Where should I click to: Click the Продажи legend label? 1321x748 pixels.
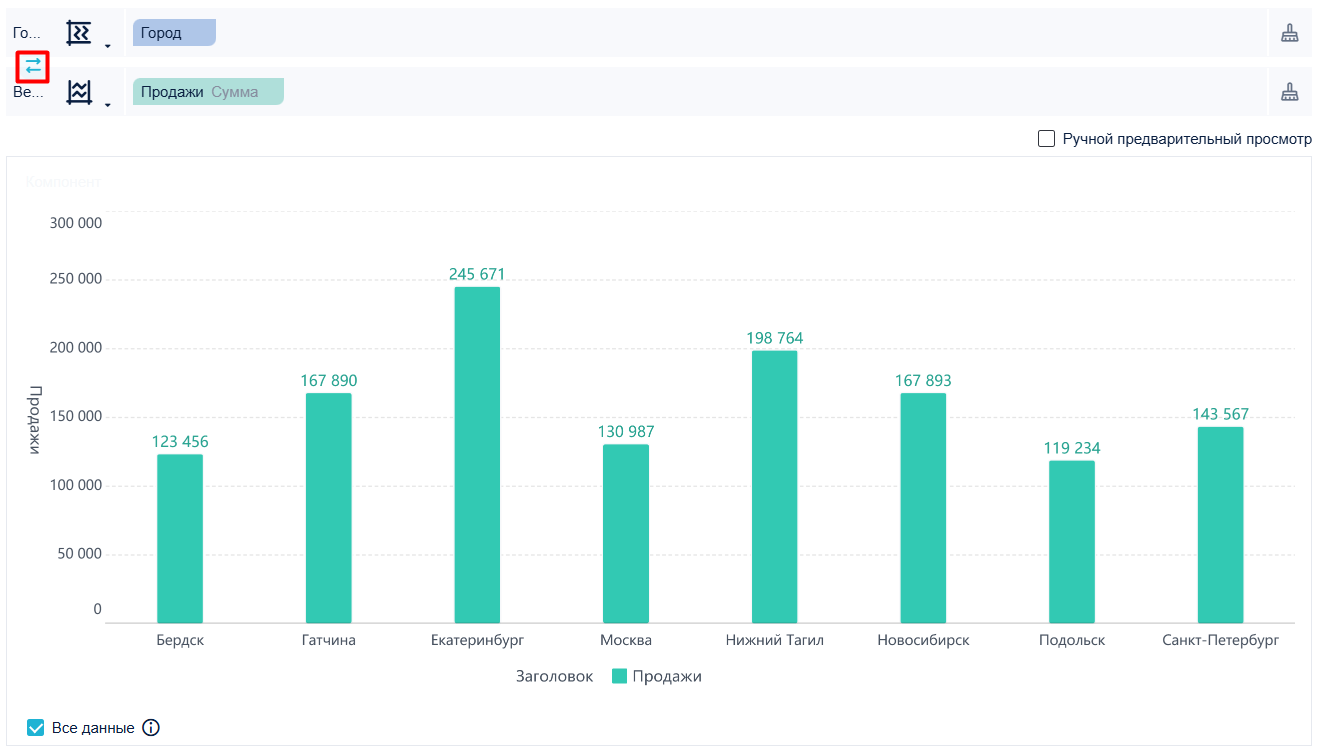[x=667, y=676]
